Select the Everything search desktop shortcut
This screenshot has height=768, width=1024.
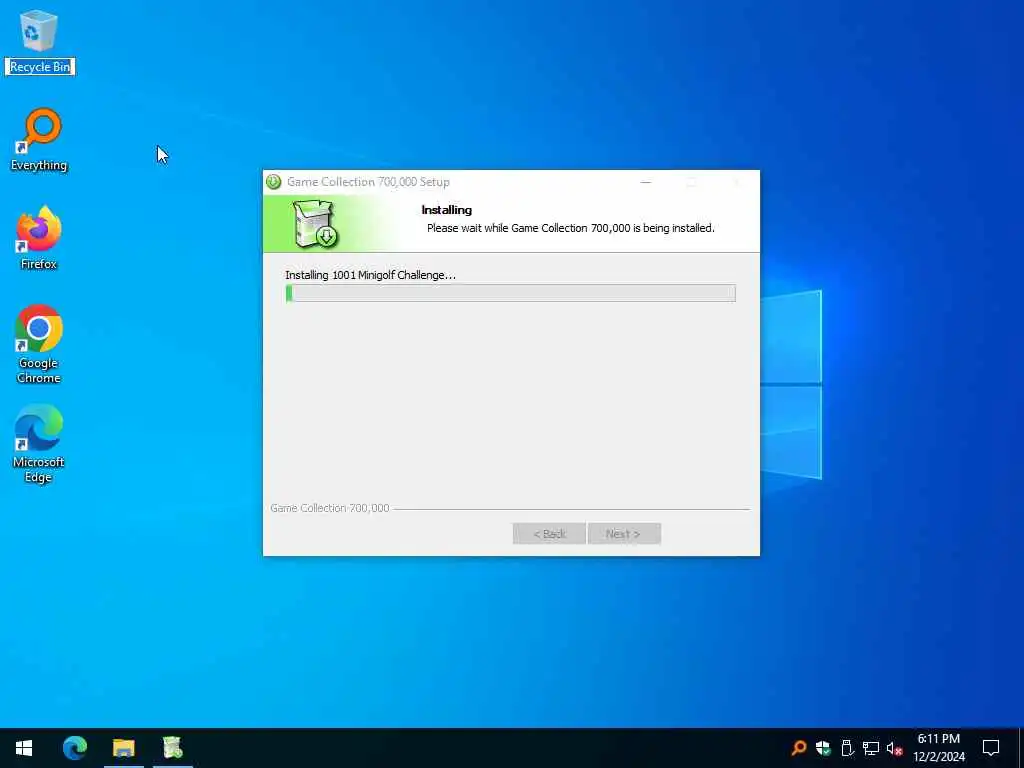pos(39,140)
